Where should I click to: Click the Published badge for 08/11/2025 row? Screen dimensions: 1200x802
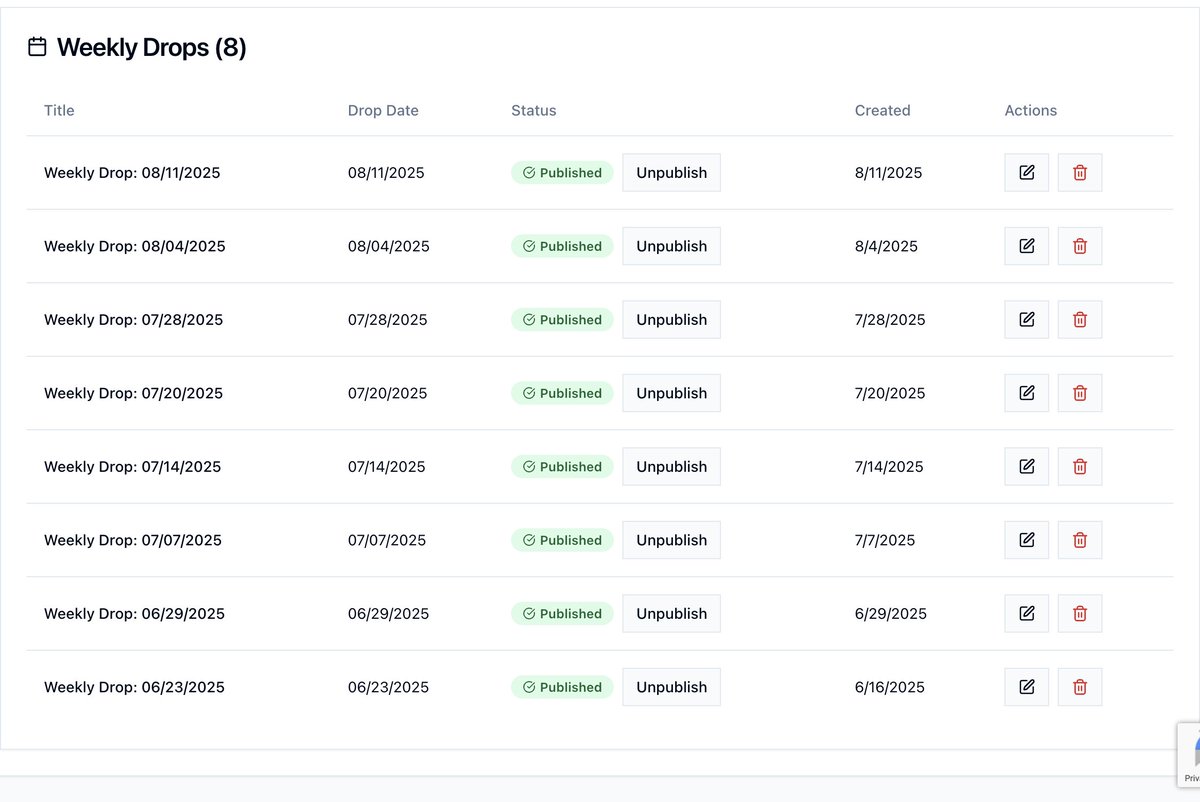[x=562, y=173]
